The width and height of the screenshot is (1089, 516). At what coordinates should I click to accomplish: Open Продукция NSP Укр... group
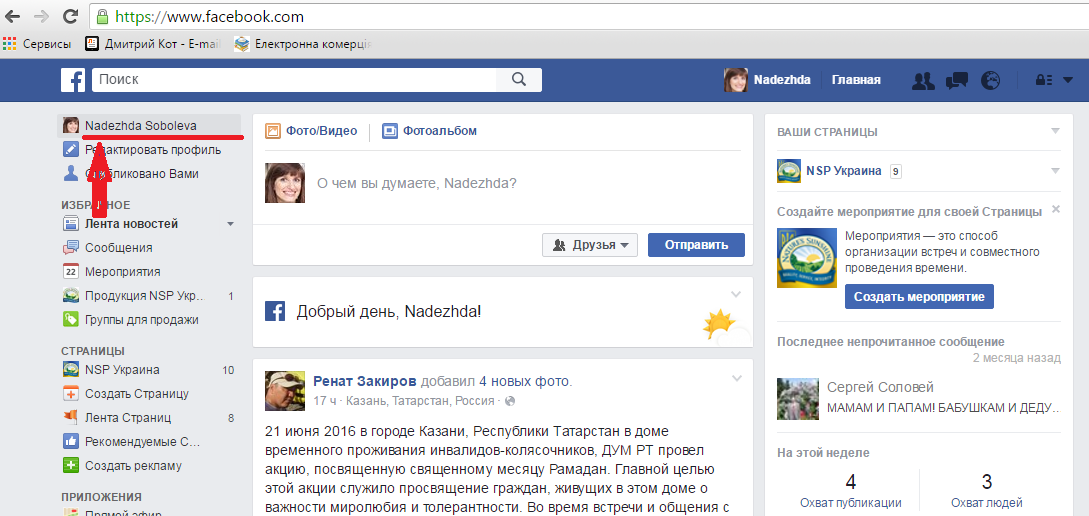click(x=145, y=296)
